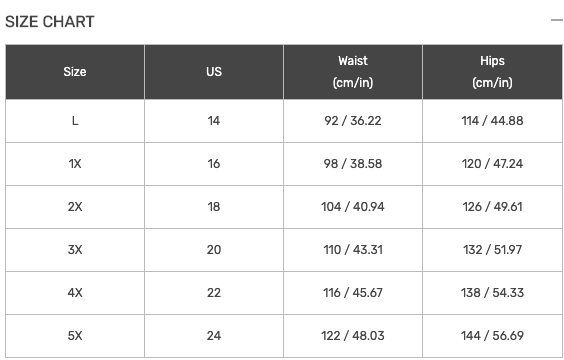Viewport: 564px width, 360px height.
Task: Select the 1X size cell
Action: 75,164
